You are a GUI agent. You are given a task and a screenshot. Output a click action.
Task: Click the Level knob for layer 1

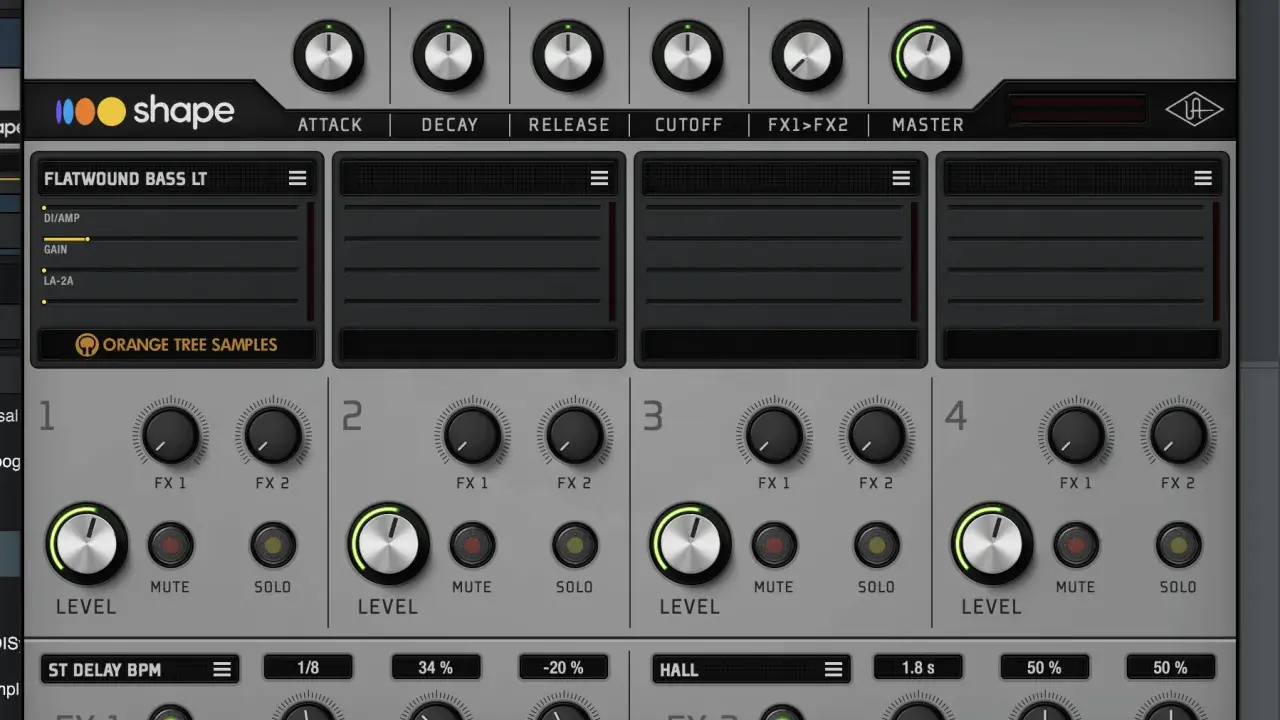(x=87, y=544)
